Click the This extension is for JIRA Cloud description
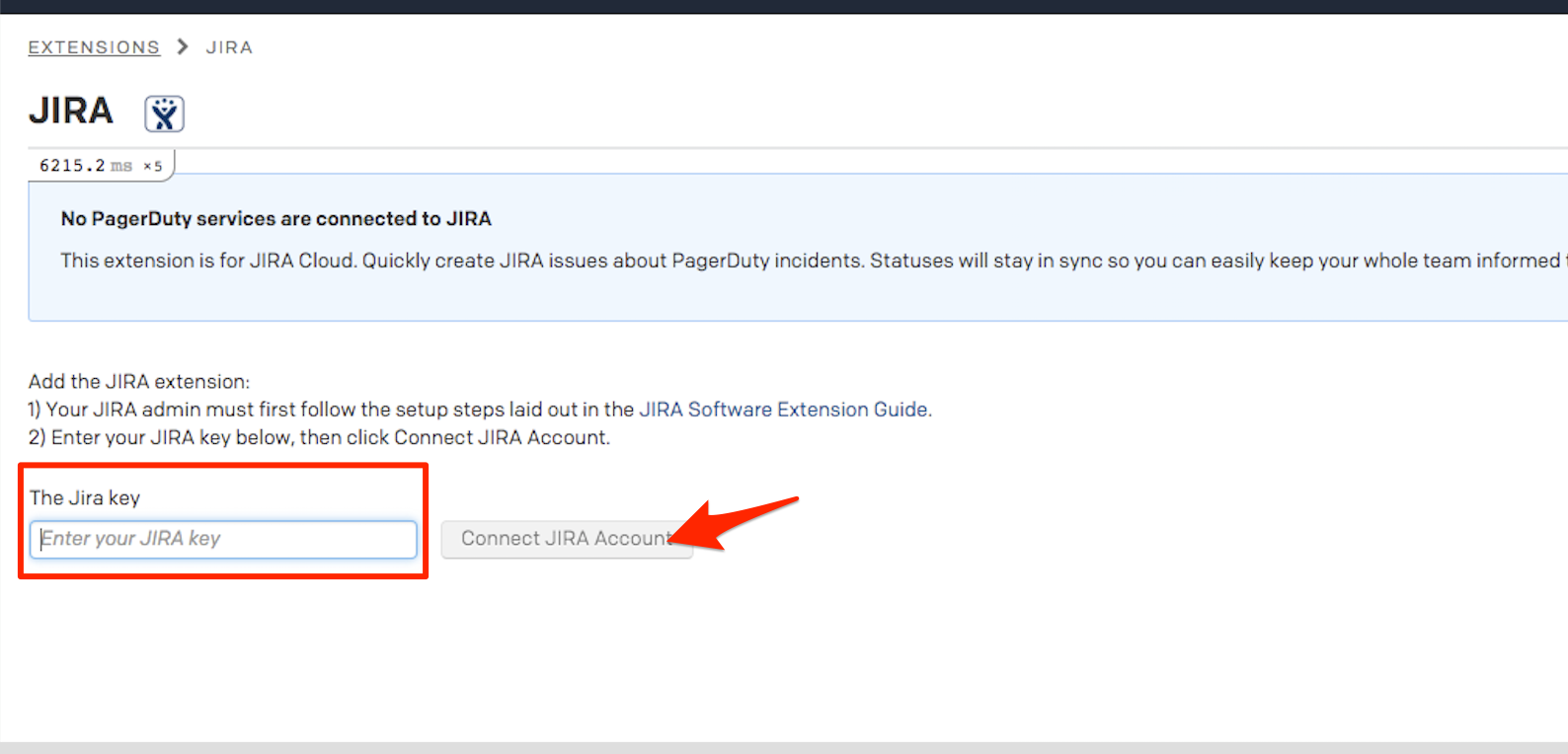 point(814,261)
